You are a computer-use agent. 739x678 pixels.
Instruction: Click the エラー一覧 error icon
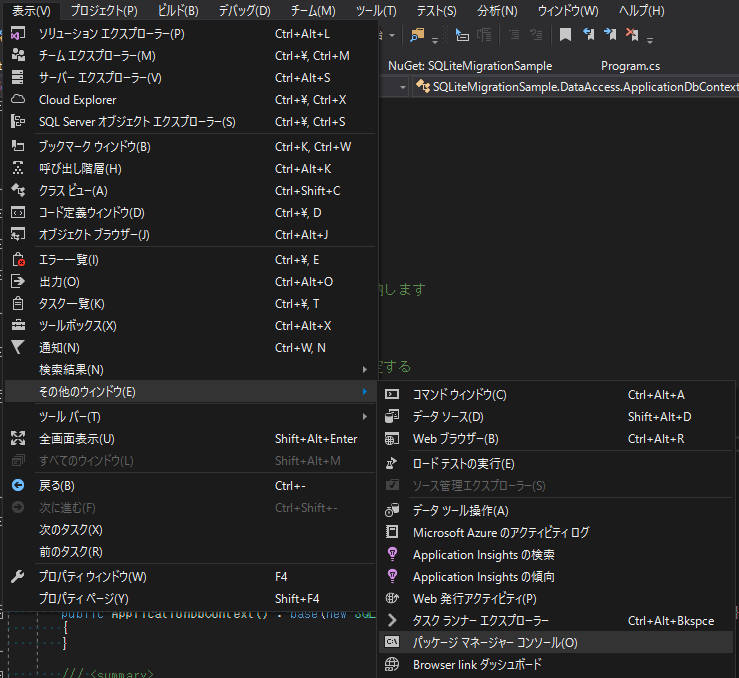[x=18, y=260]
